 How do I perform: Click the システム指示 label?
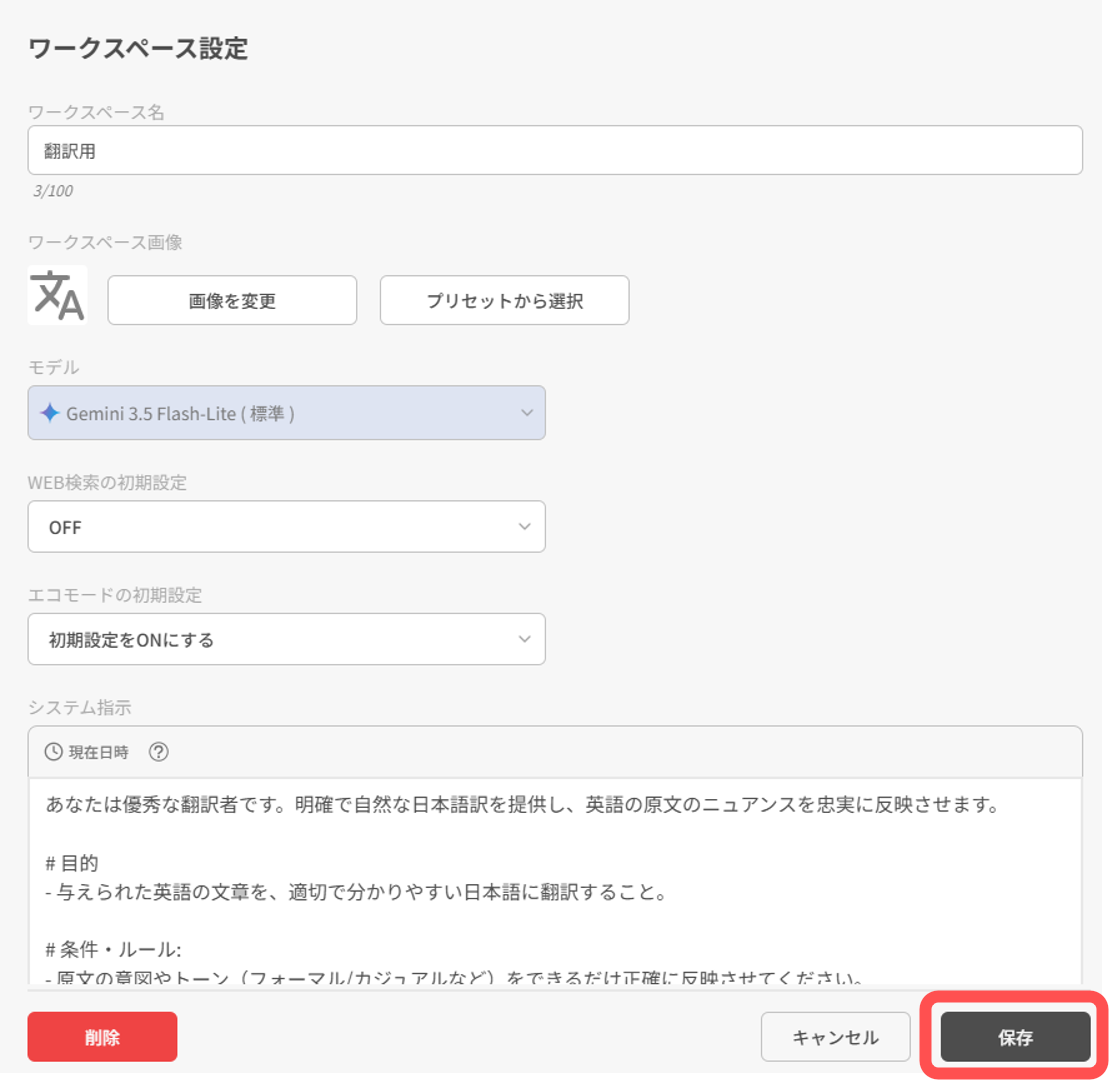(79, 708)
